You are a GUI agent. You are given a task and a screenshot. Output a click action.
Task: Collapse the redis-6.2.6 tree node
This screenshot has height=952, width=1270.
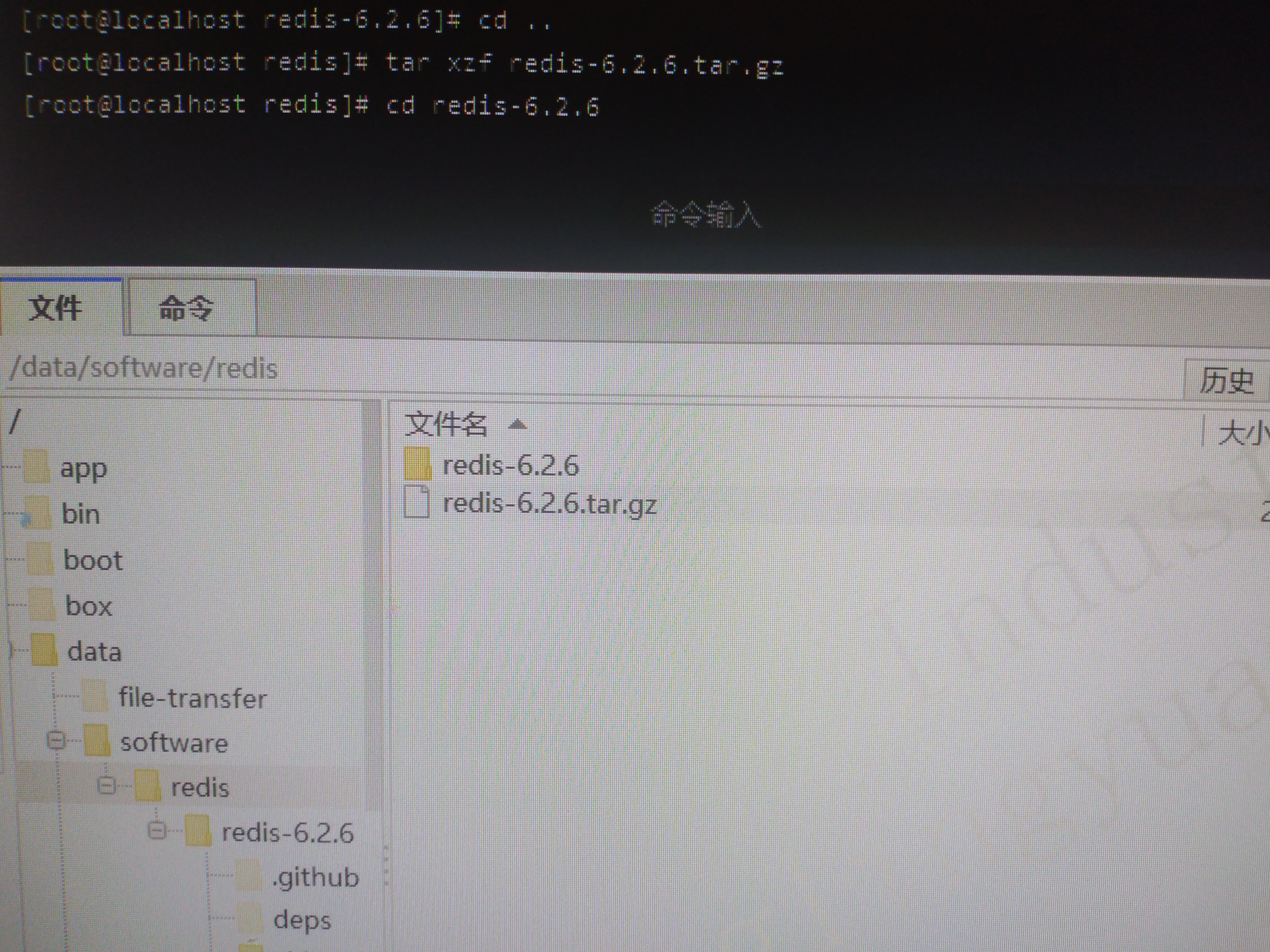157,830
